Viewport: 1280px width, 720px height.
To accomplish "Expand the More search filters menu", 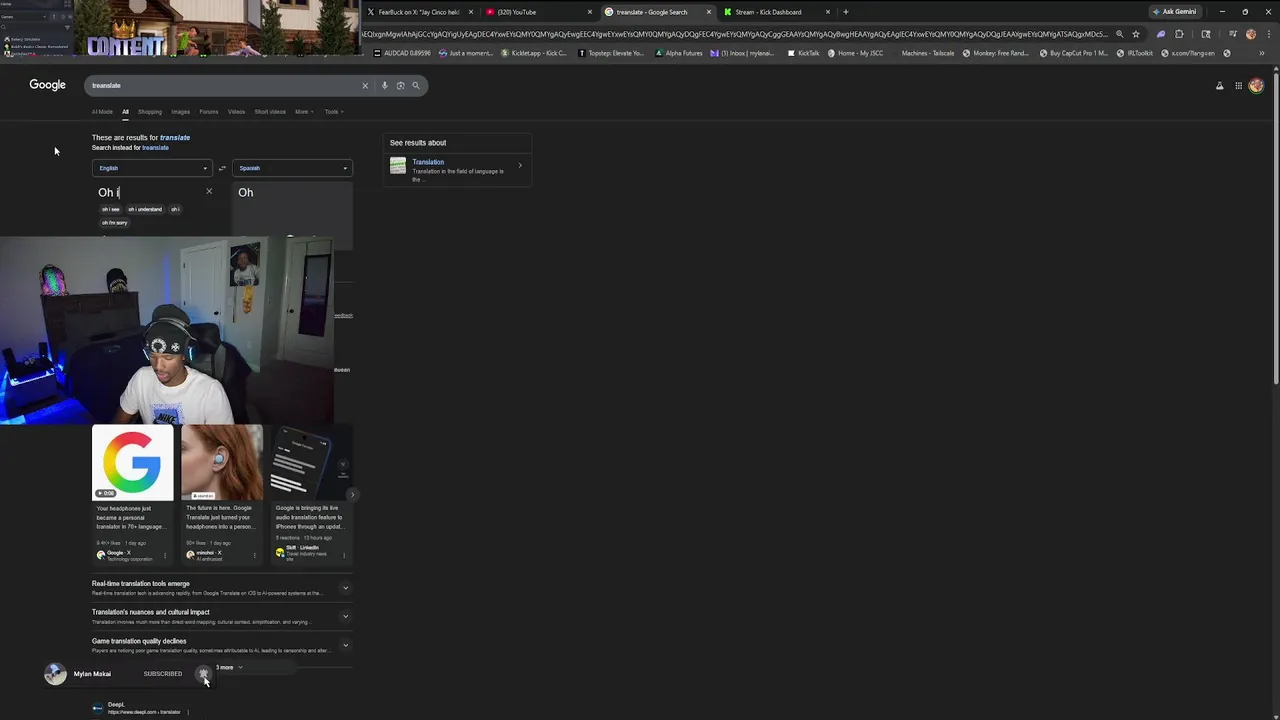I will 303,112.
